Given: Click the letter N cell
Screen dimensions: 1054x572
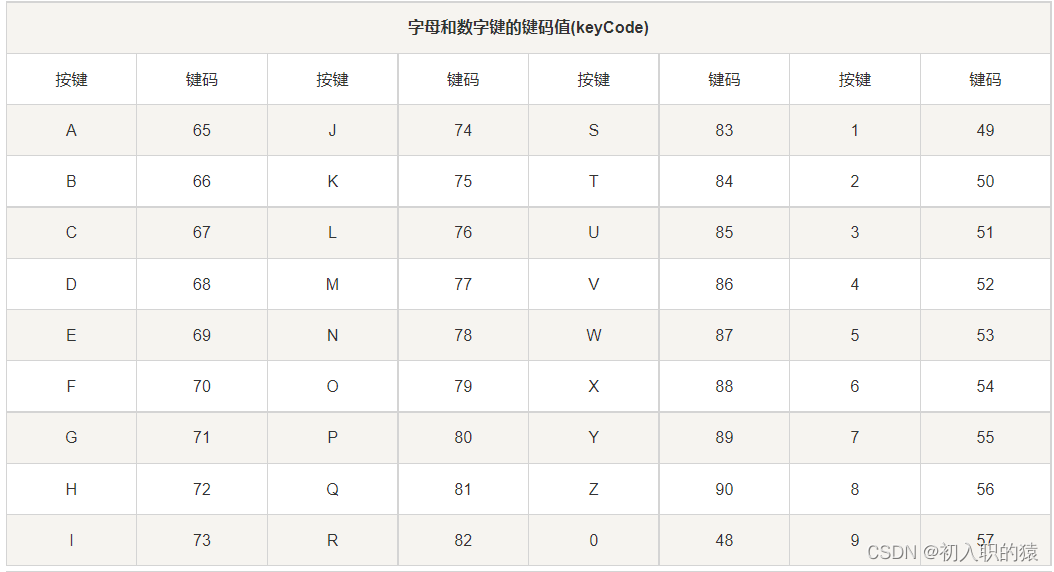Looking at the screenshot, I should click(x=333, y=335).
